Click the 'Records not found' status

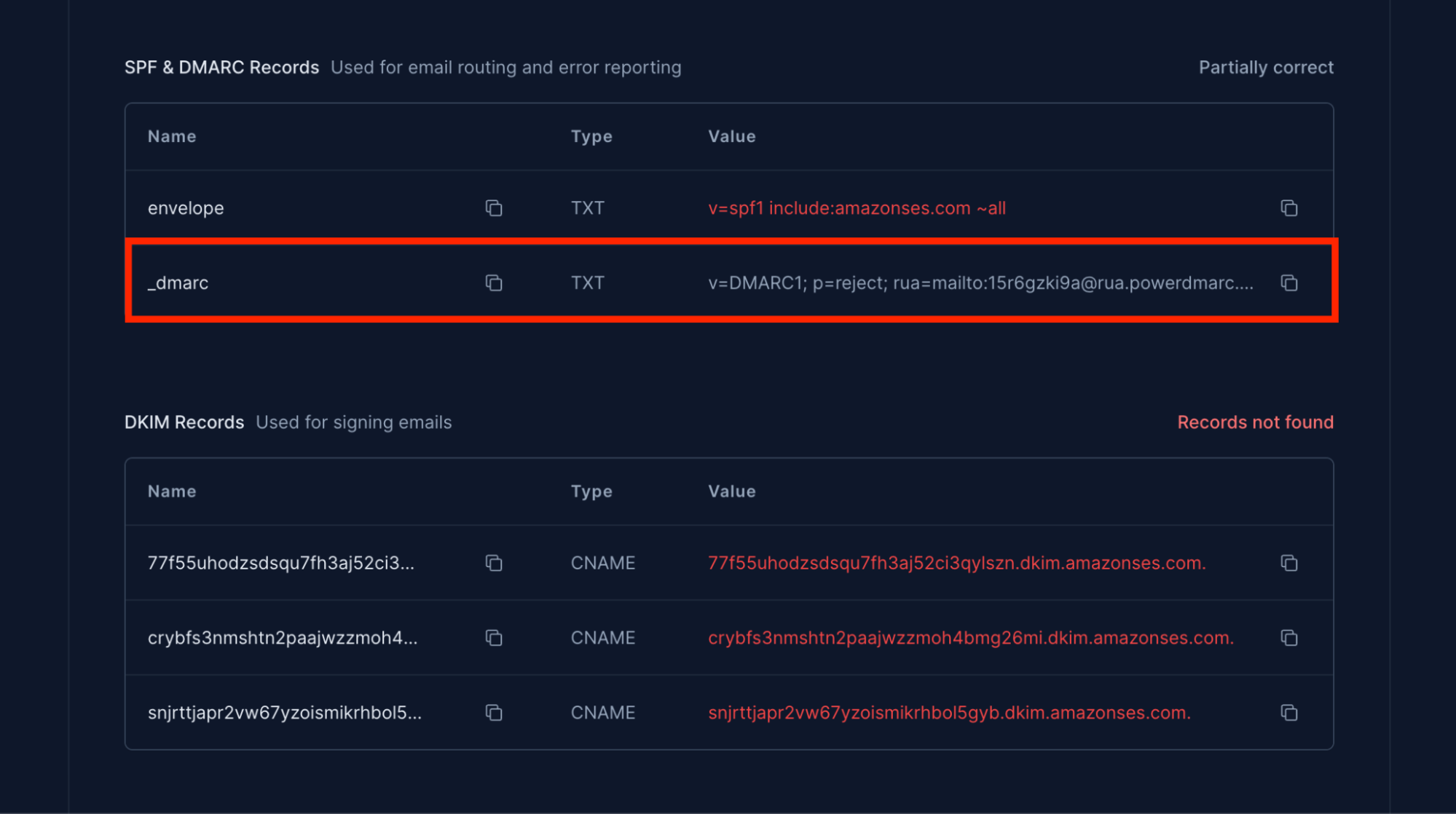pos(1255,422)
